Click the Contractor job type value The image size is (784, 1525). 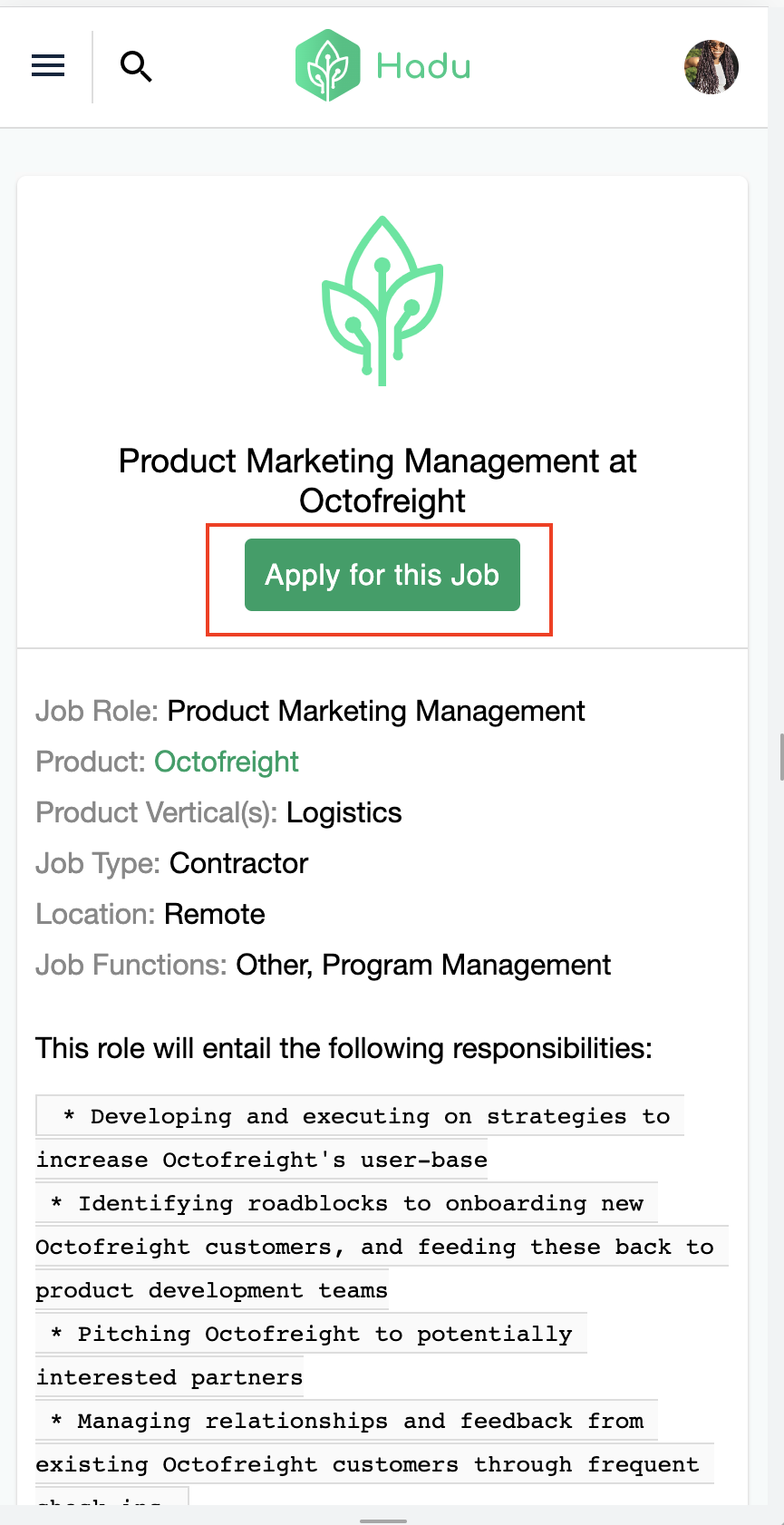(238, 863)
